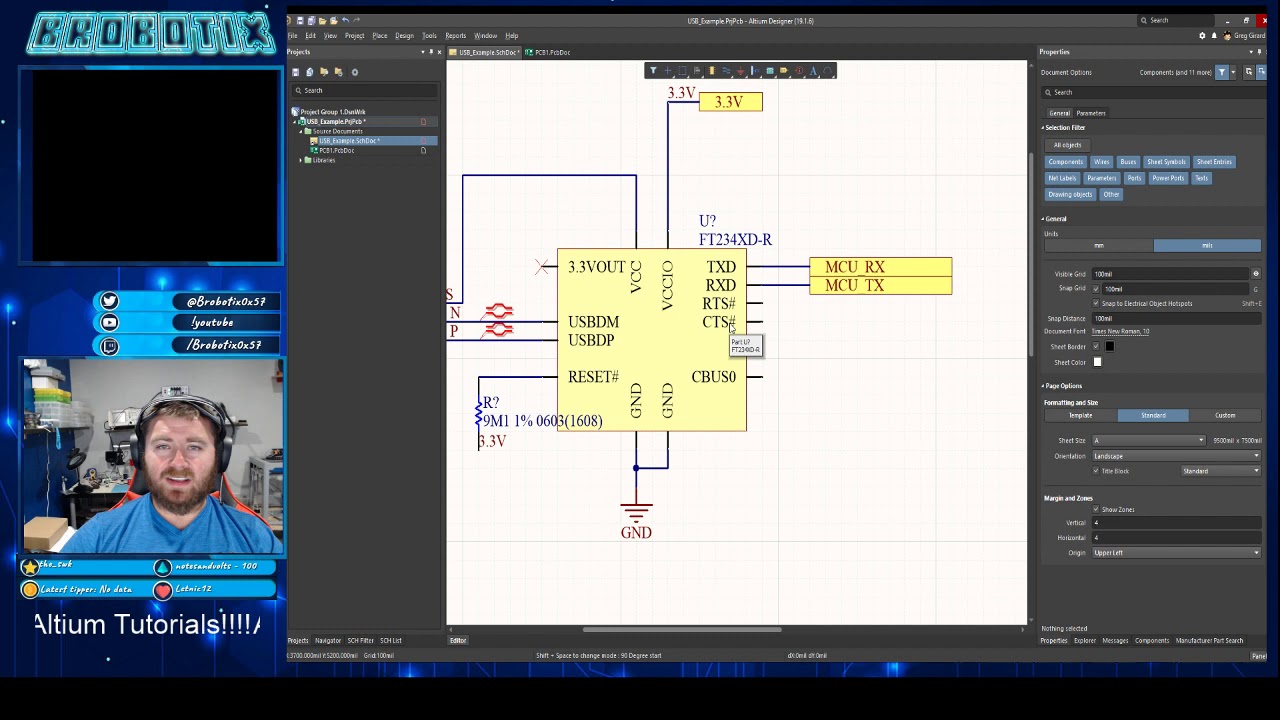Open the Sheet Size dropdown
The image size is (1280, 720).
(x=1149, y=441)
